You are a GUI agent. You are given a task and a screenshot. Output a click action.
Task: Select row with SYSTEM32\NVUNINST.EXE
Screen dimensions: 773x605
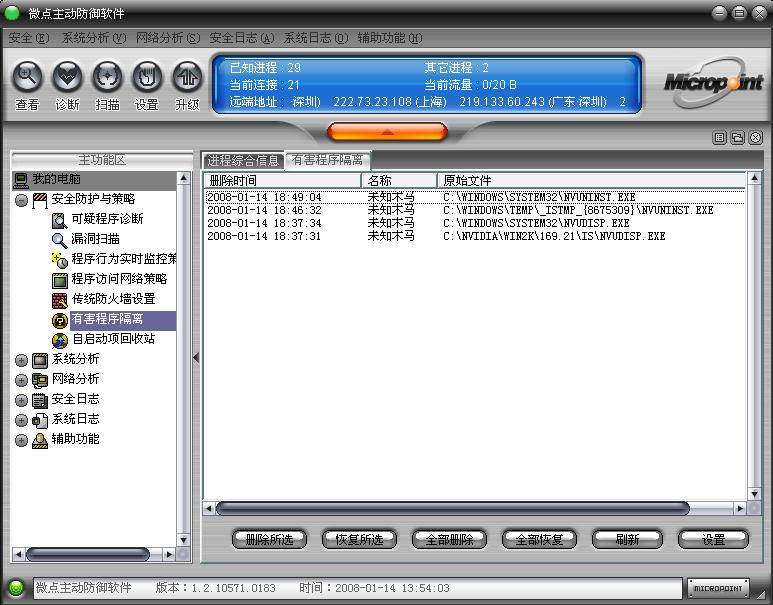[x=475, y=197]
